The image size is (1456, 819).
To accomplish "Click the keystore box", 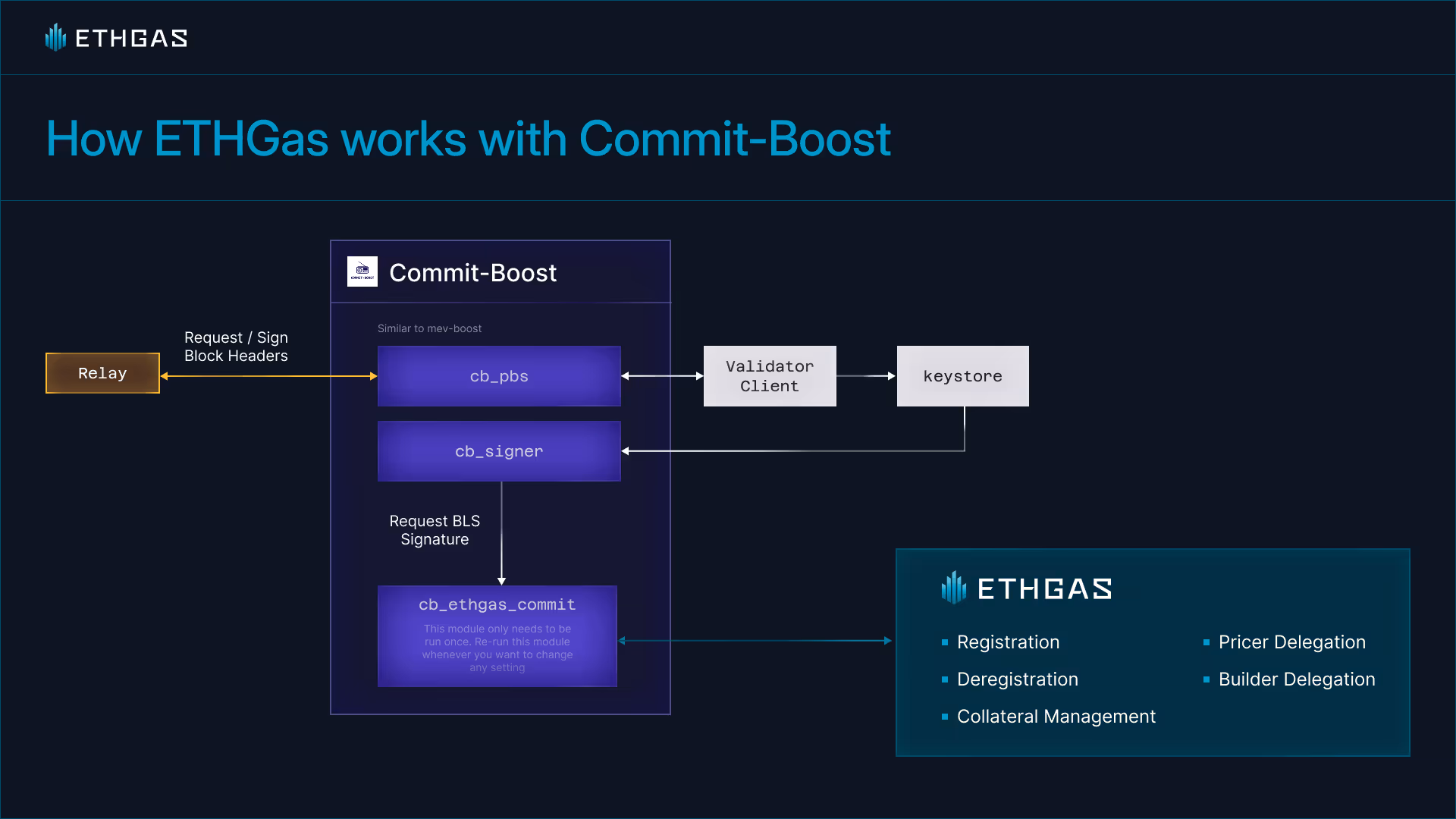I will [x=963, y=376].
